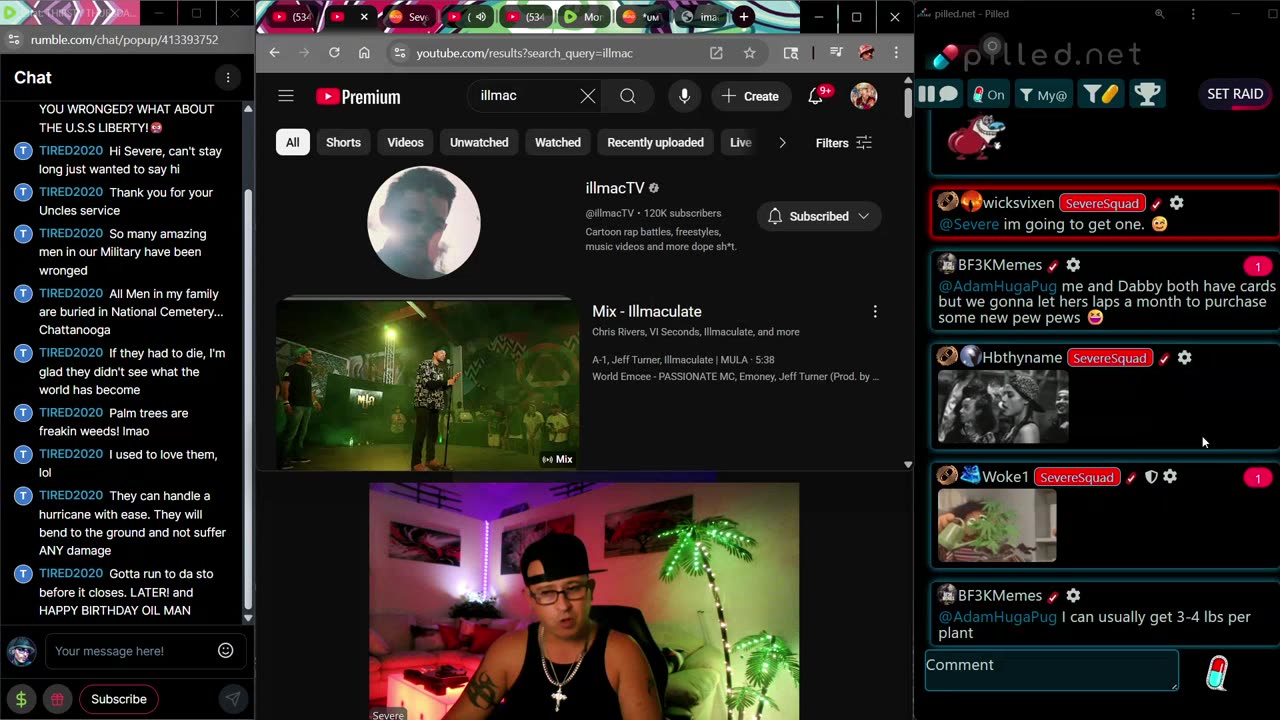Open the YouTube hamburger guide menu
Screen dimensions: 1280x720
286,96
